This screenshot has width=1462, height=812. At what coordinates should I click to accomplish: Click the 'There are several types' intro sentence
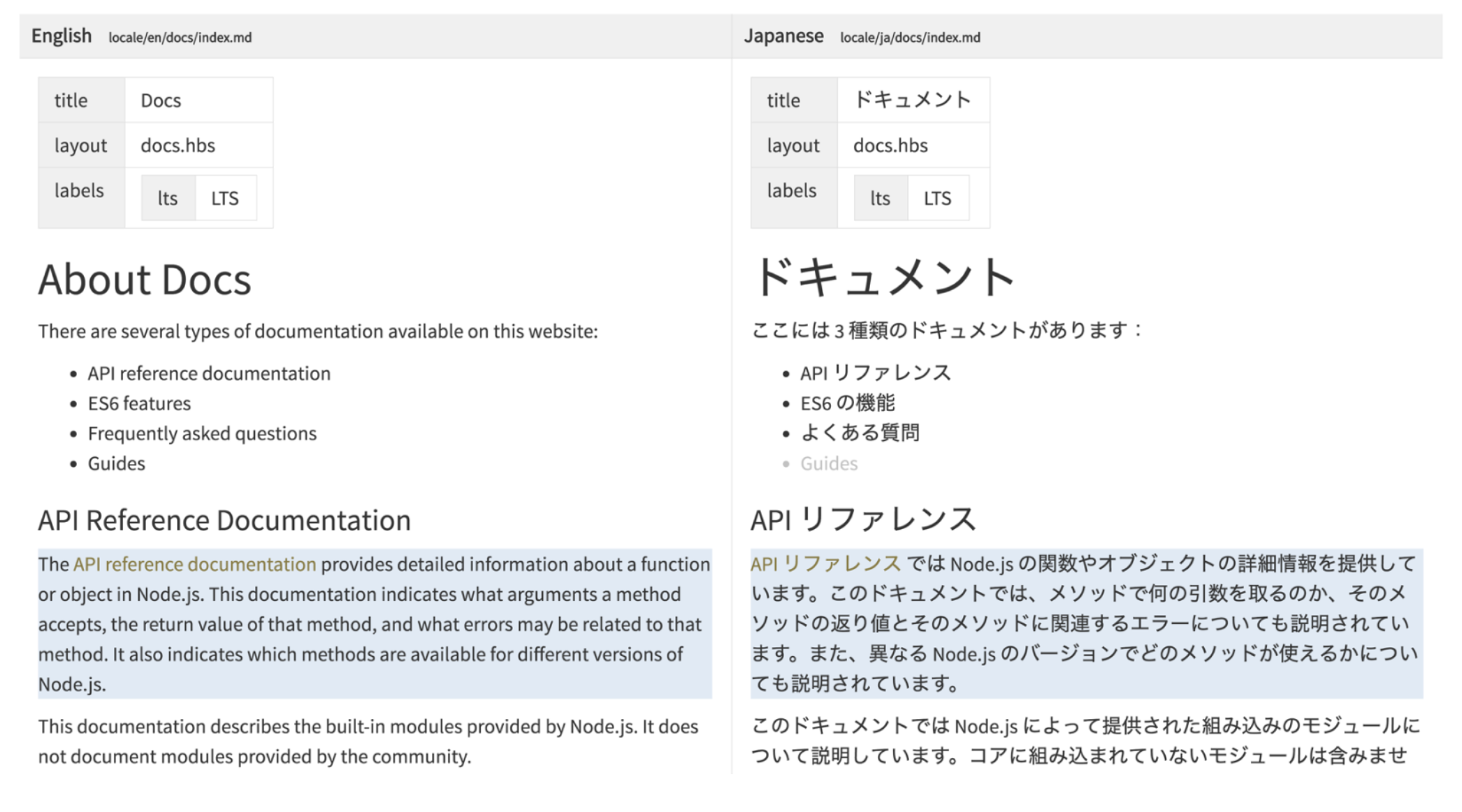coord(318,331)
